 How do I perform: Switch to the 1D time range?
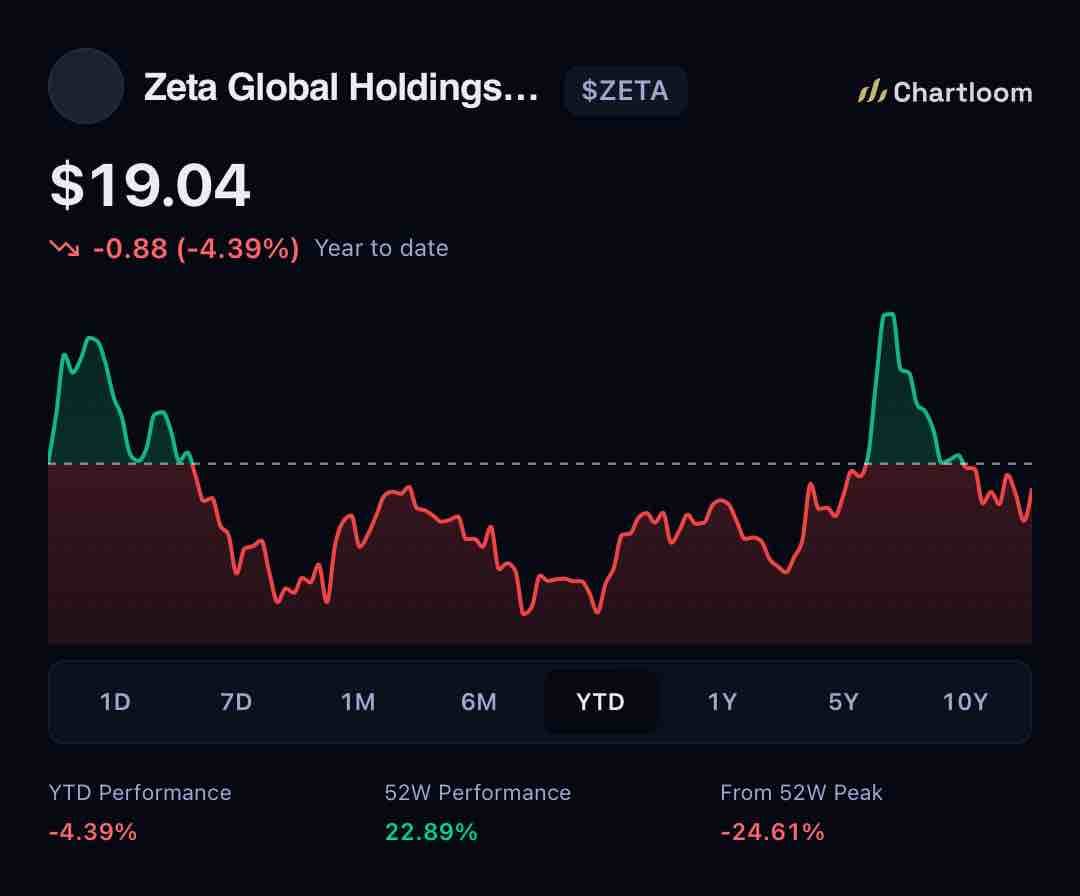pos(115,702)
